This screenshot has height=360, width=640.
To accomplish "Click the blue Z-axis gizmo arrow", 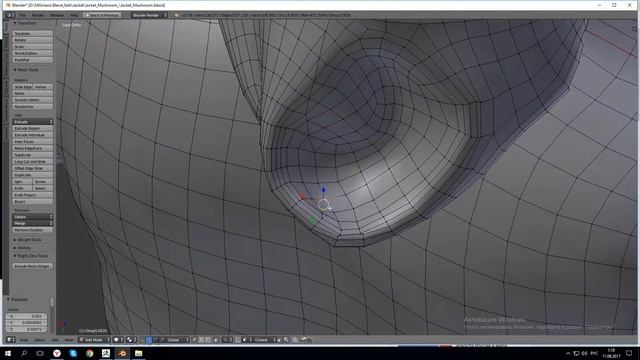I will click(324, 190).
